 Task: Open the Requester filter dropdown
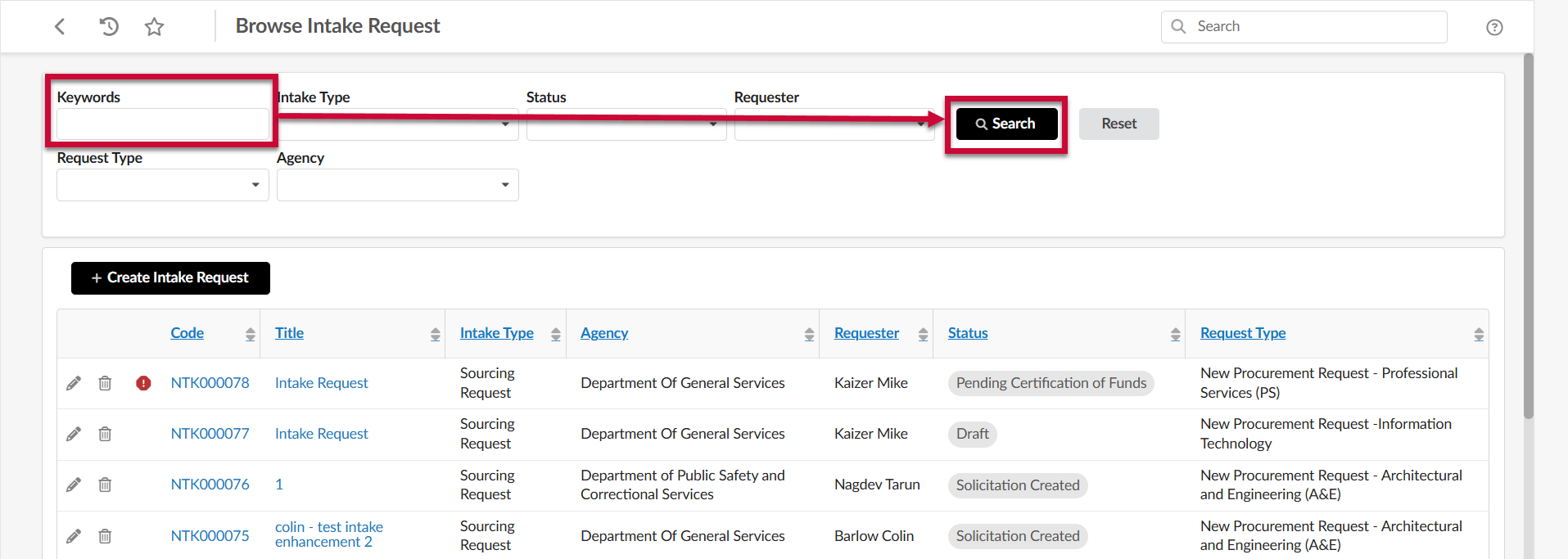[834, 124]
